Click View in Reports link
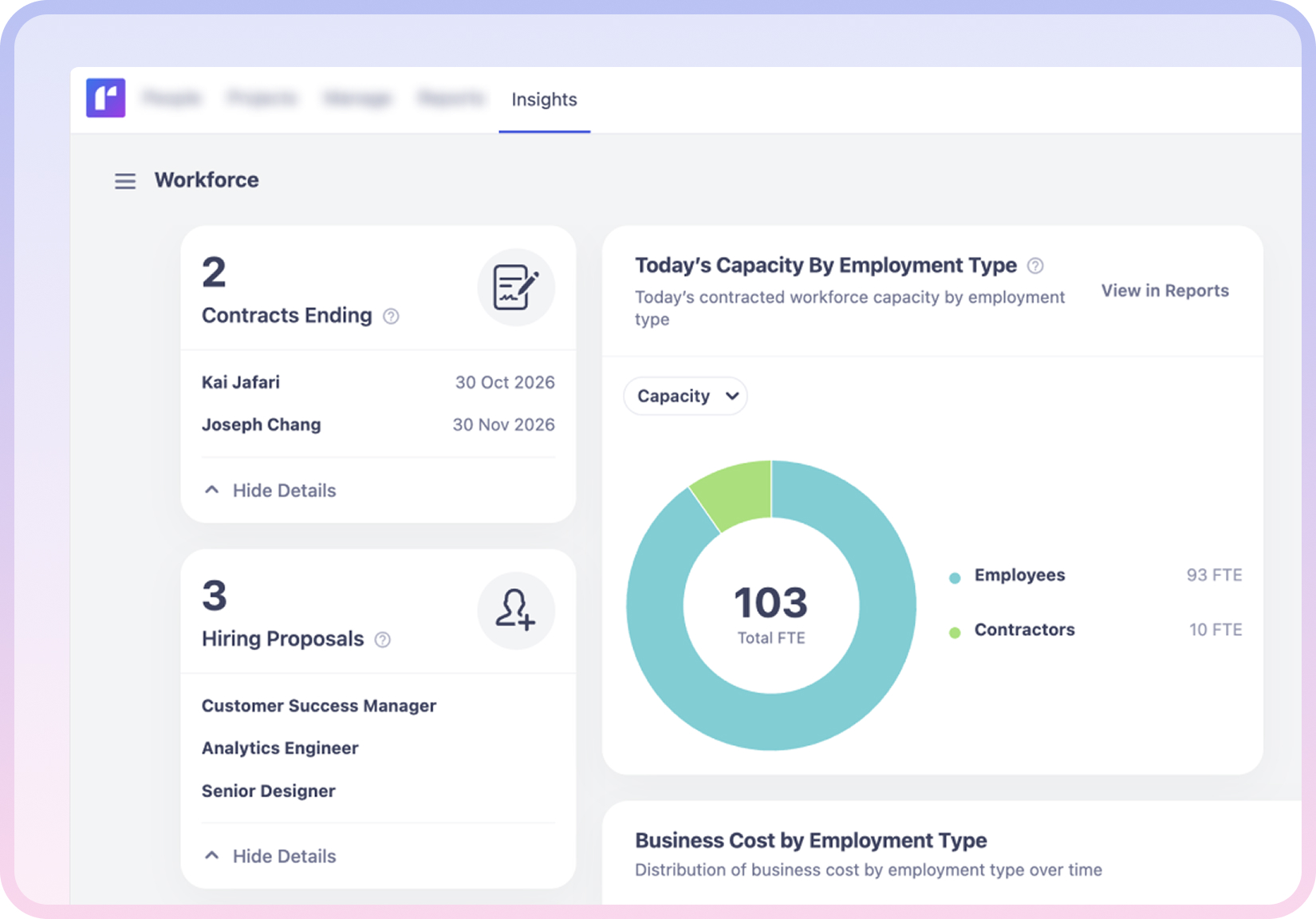 point(1164,290)
